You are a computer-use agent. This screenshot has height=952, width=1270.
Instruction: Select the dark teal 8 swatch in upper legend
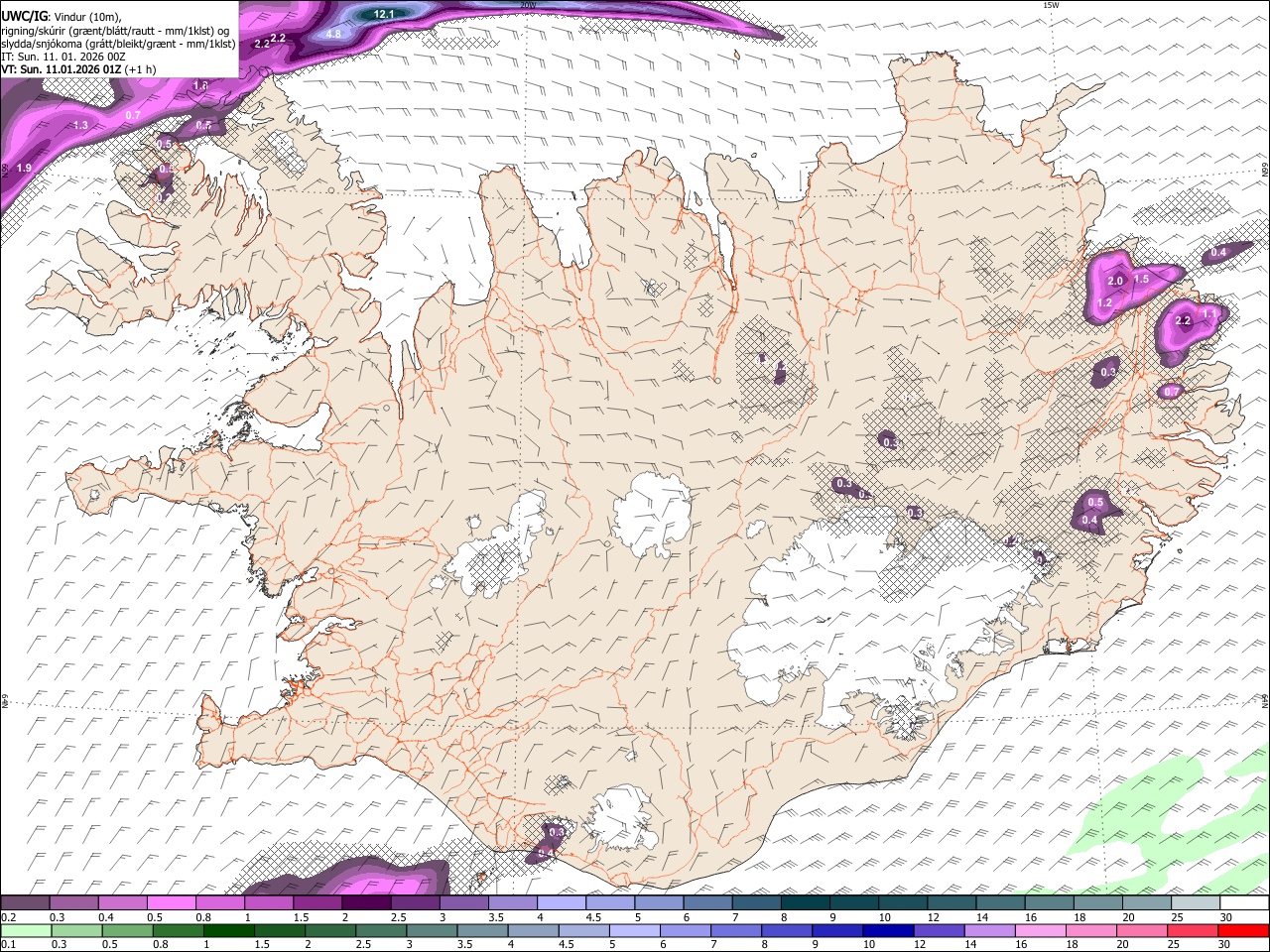(x=806, y=902)
